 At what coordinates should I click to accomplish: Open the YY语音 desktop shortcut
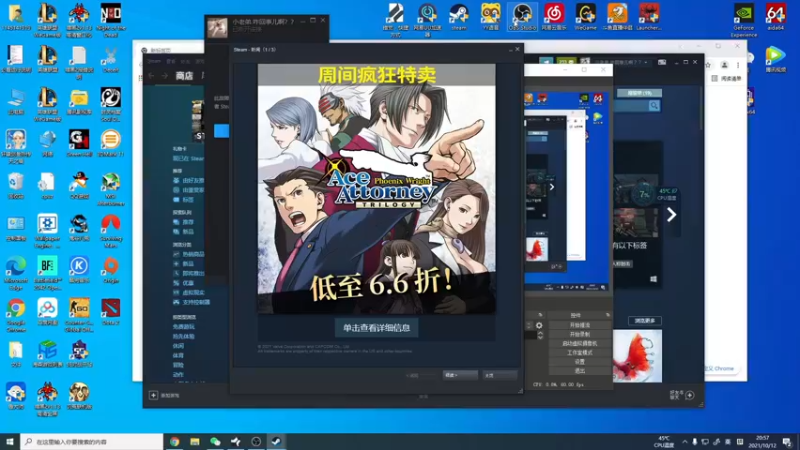(x=490, y=17)
